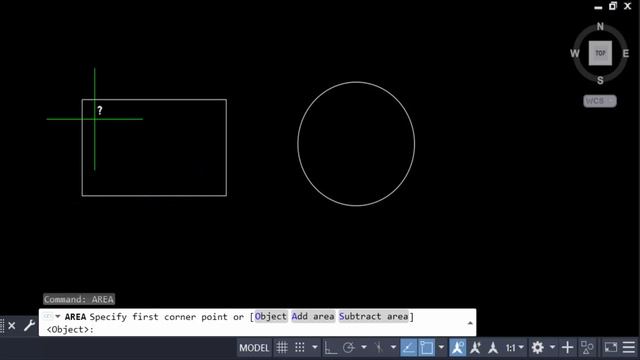Open polar tracking angle dropdown
The image size is (640, 360).
(x=364, y=348)
